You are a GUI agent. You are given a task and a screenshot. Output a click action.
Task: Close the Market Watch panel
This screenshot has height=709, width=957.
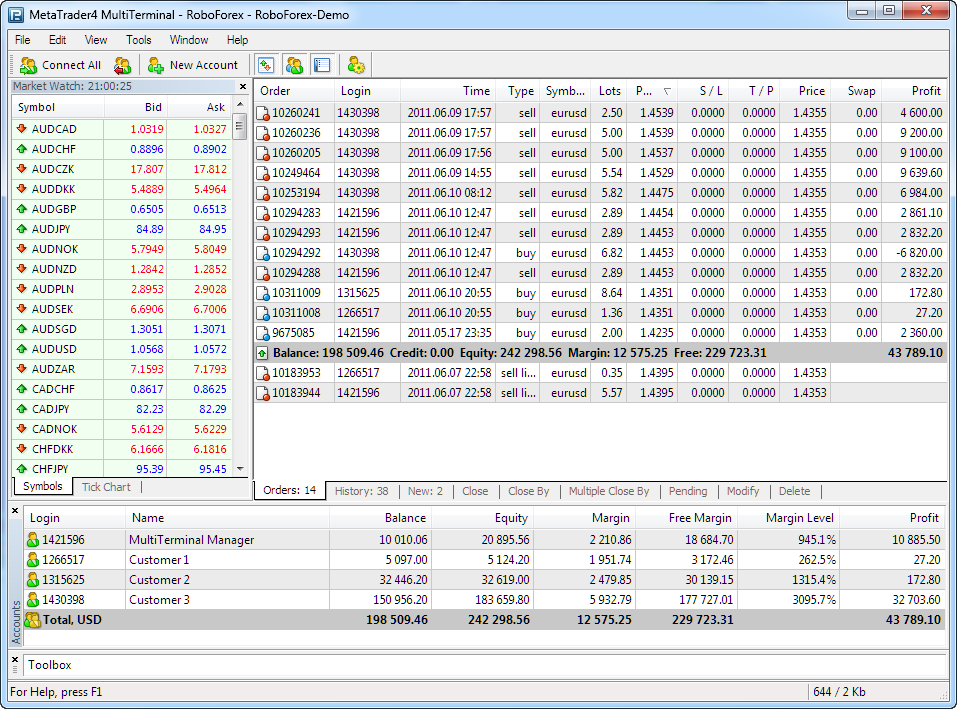(242, 87)
